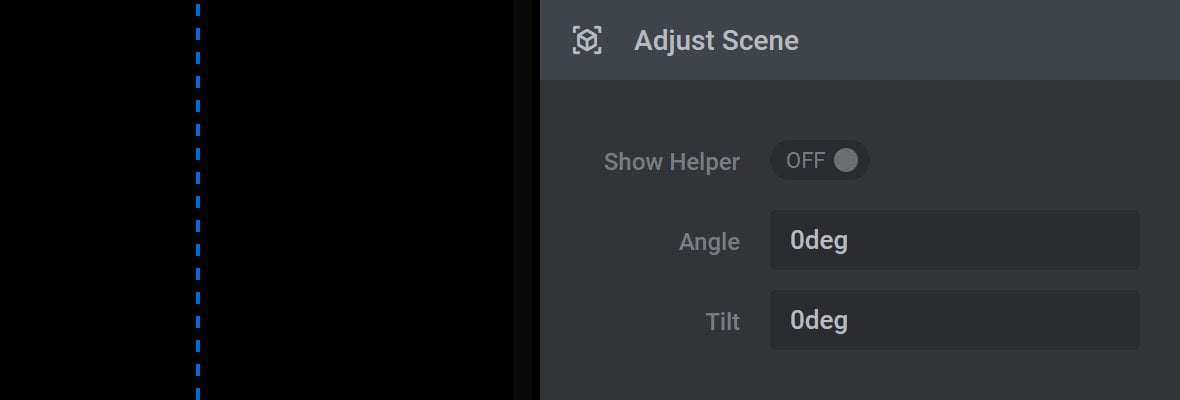Click the 0deg value in Tilt field

pos(819,321)
